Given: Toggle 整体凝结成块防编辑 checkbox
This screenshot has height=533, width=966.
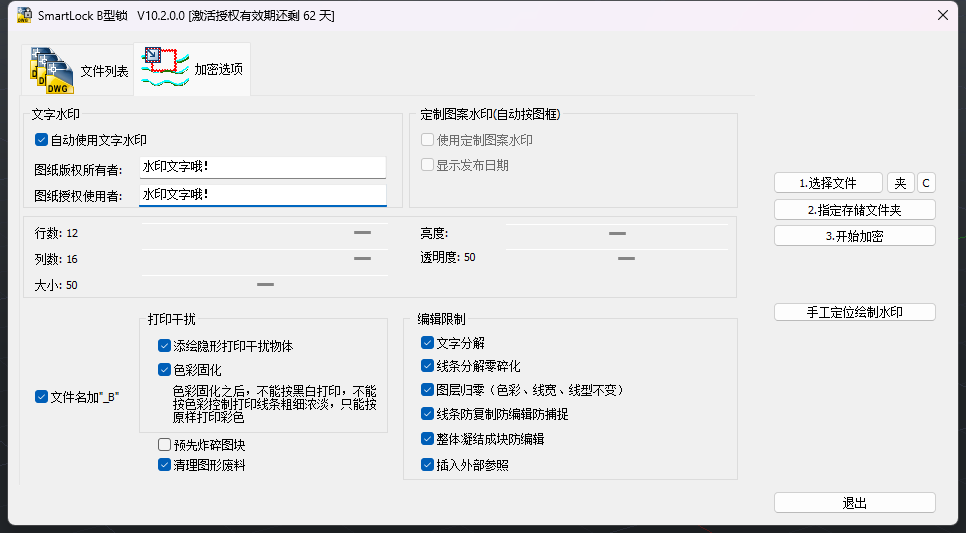Looking at the screenshot, I should coord(427,439).
